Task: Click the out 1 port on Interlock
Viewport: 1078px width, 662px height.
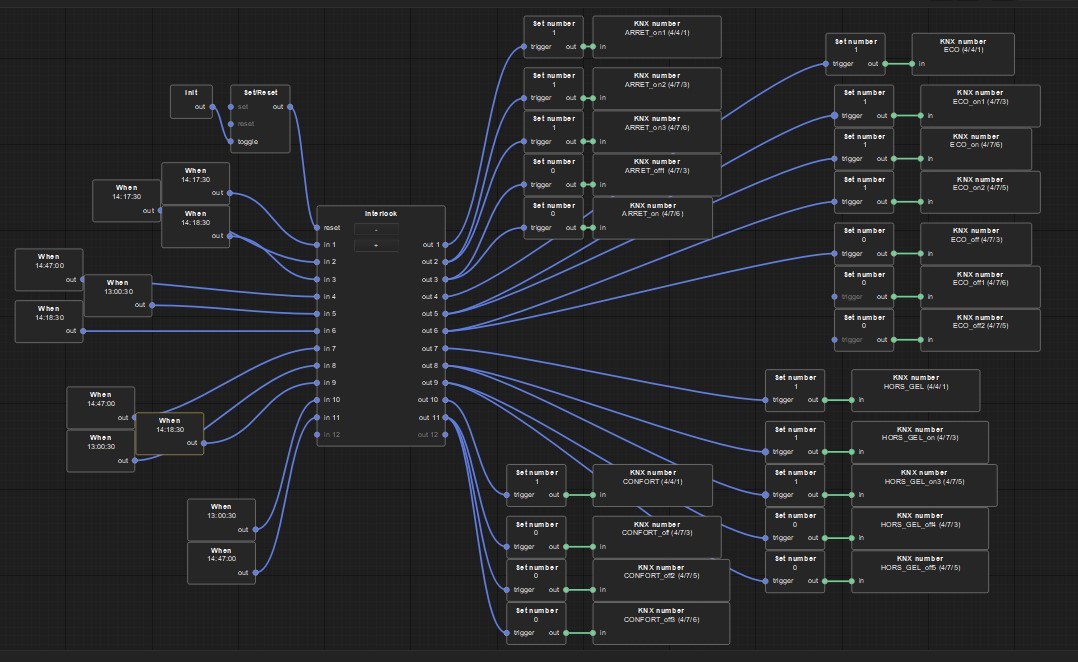Action: point(445,245)
